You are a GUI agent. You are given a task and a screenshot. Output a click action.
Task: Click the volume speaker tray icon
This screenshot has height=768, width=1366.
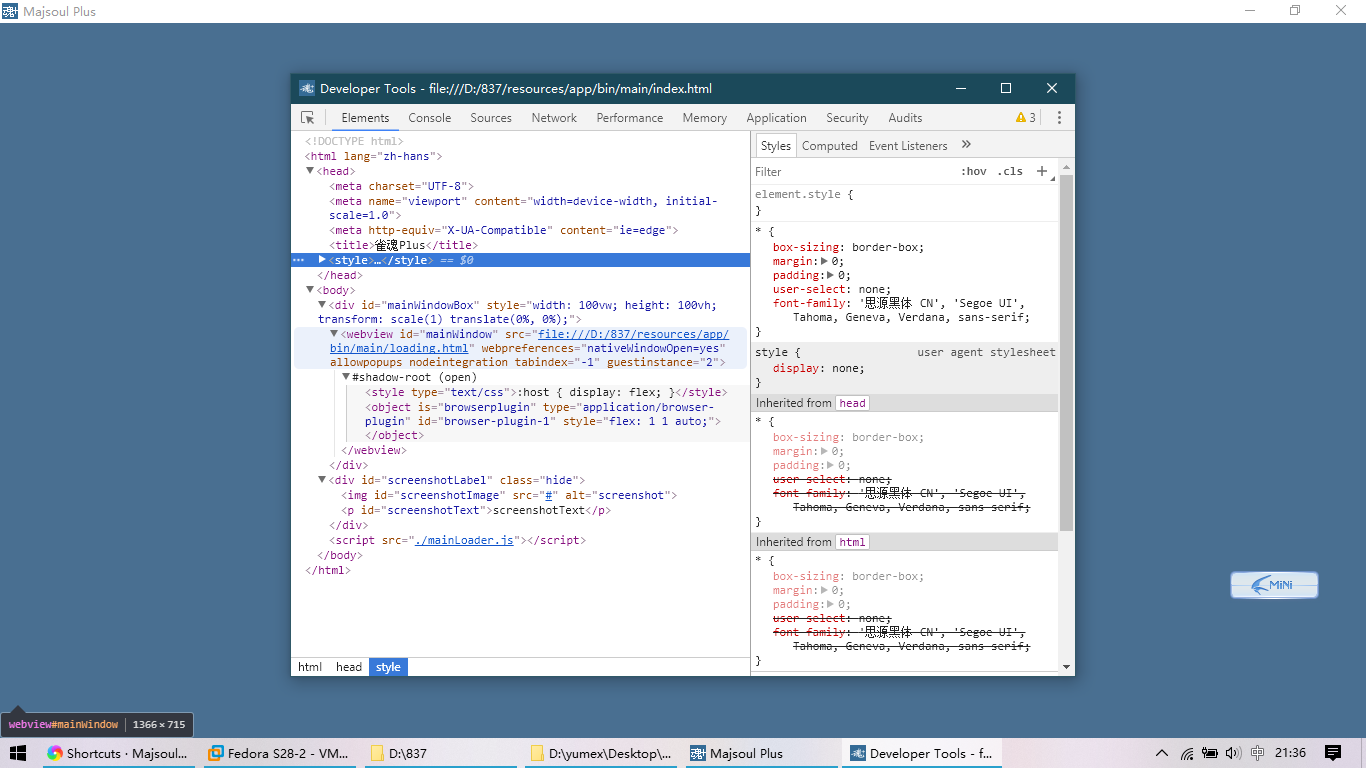pos(1233,753)
